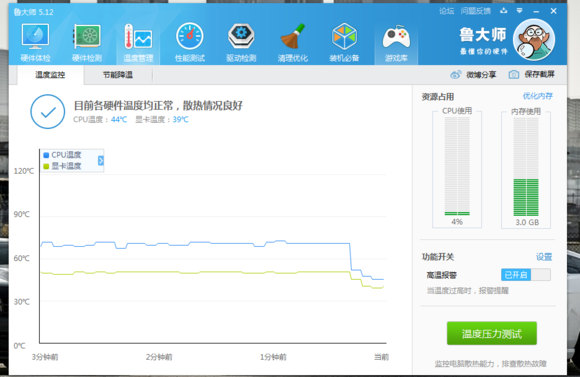Screen dimensions: 580x377
Task: Click the 内存使用 memory usage bar
Action: pos(526,167)
